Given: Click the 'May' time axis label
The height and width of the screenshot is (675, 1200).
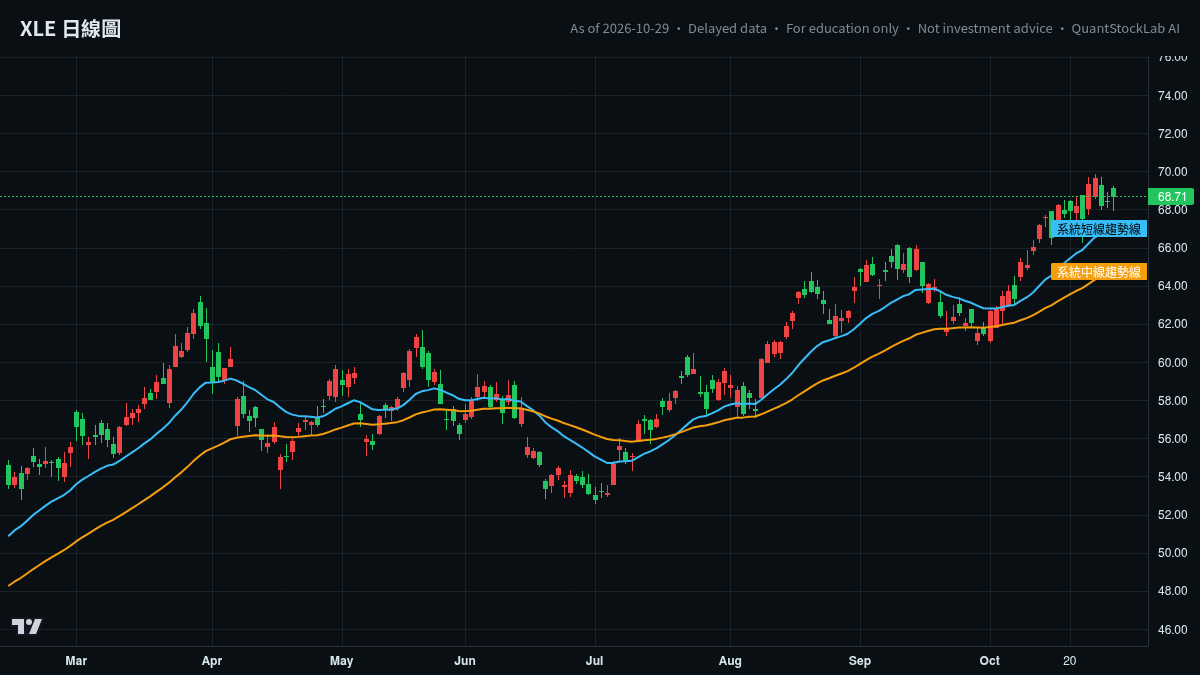Looking at the screenshot, I should click(342, 661).
